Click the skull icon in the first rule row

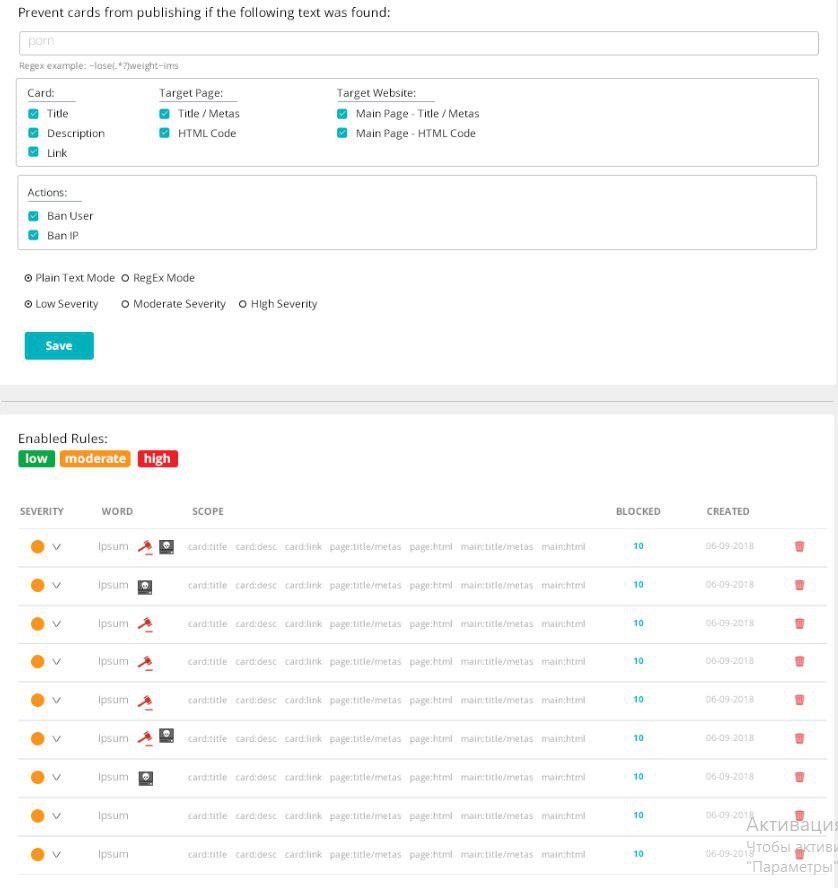click(x=166, y=547)
